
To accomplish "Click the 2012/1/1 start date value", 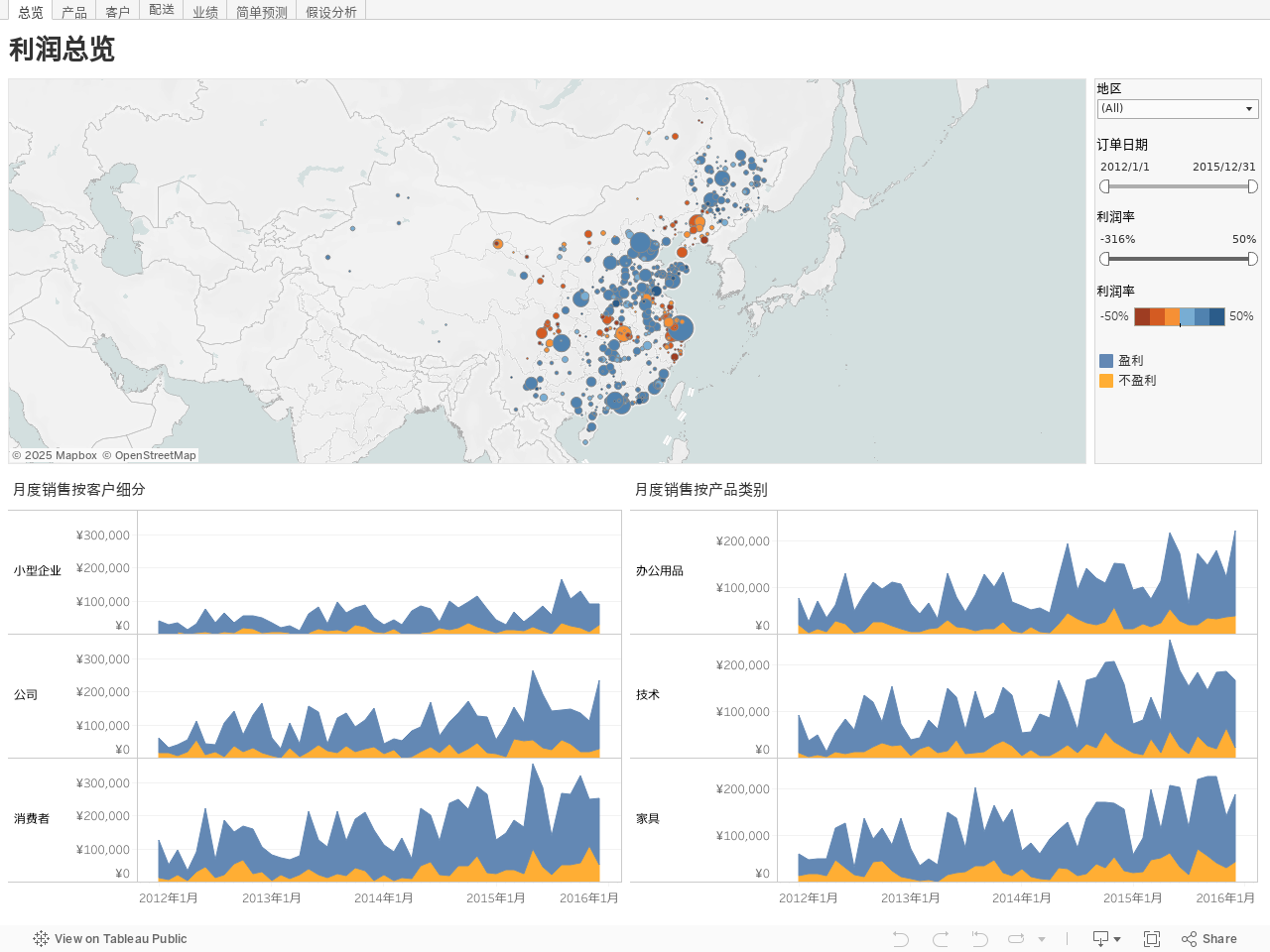I will [x=1125, y=167].
